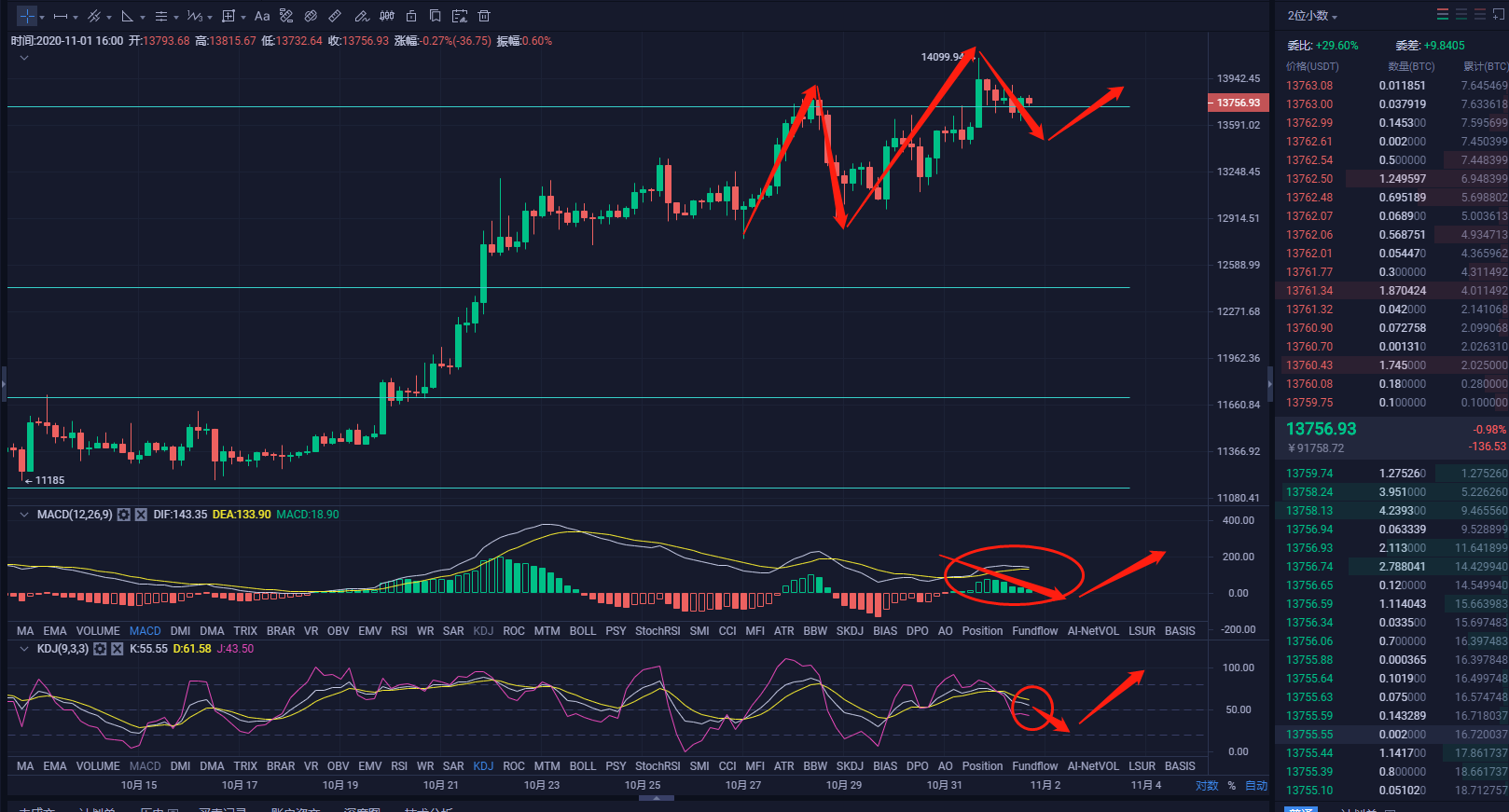Click the last price 13756.93 in order book
The width and height of the screenshot is (1509, 812).
point(1322,429)
